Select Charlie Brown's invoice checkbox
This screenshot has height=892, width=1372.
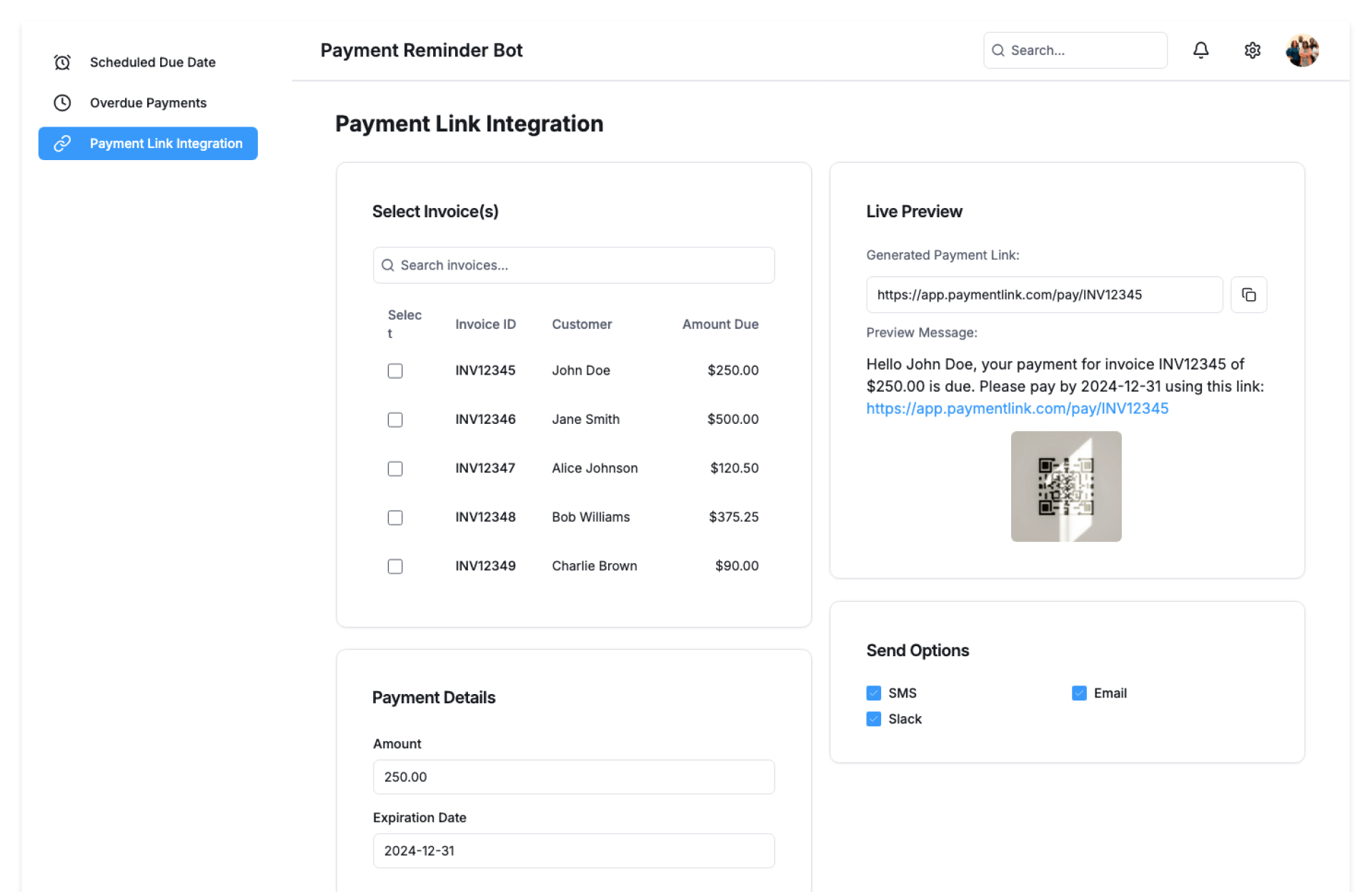click(x=395, y=566)
